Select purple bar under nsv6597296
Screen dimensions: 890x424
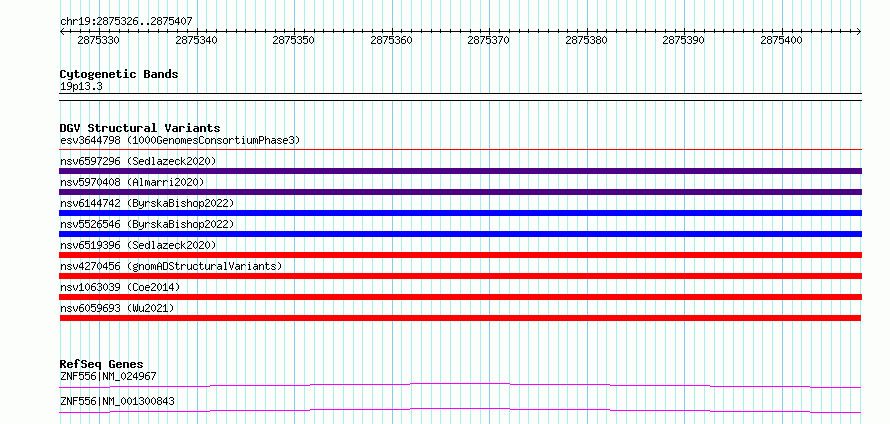[460, 171]
